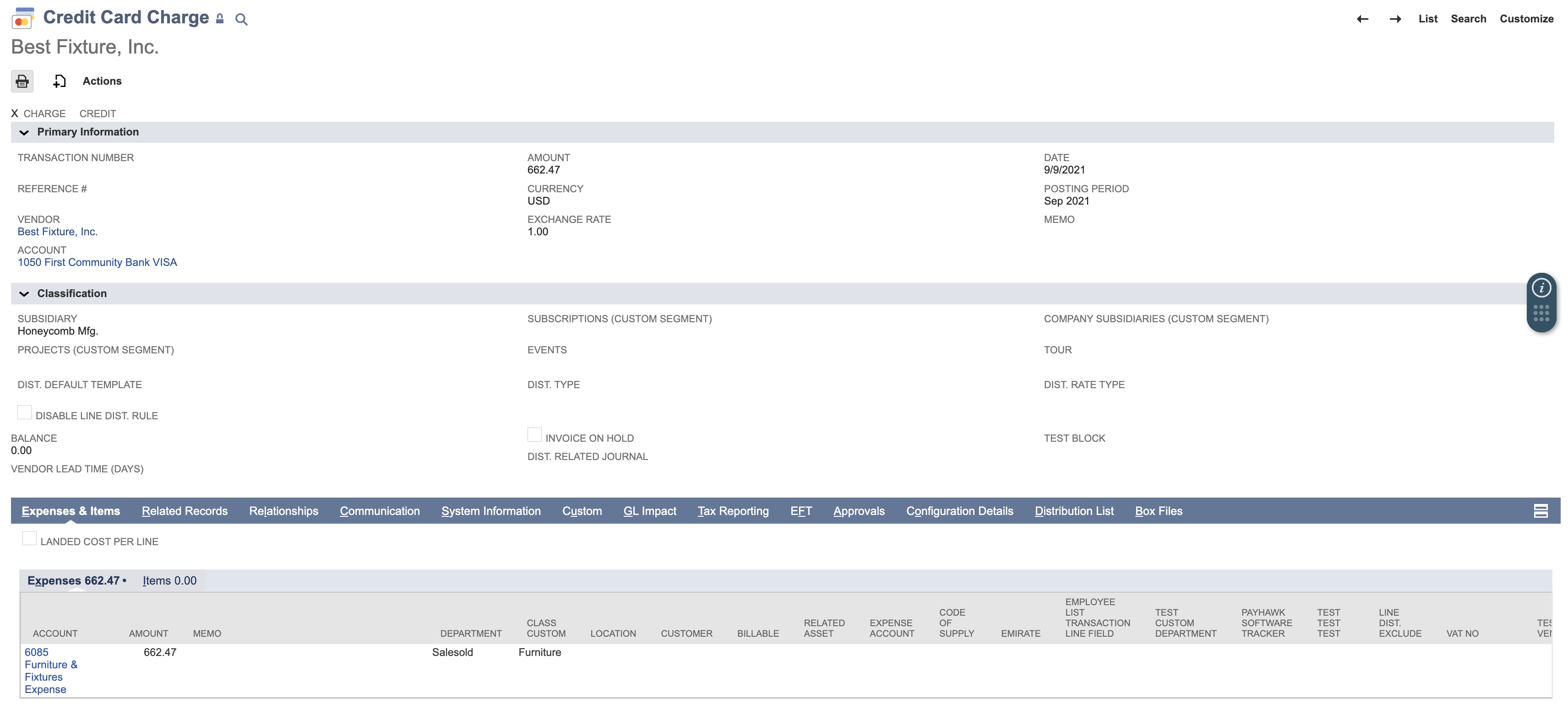Open the Distribution List tab
Screen dimensions: 1568x715
[x=1074, y=511]
